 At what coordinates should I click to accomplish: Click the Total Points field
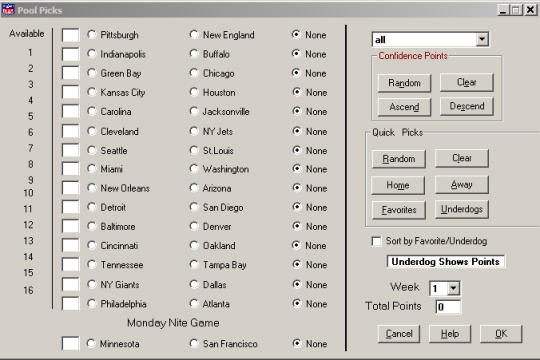pos(448,307)
